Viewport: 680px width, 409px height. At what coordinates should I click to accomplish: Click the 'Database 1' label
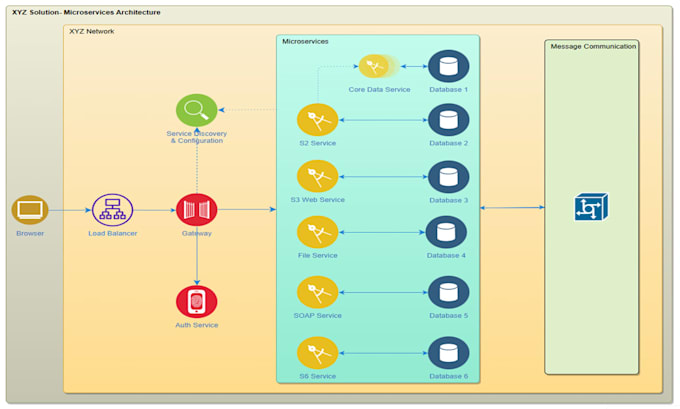click(448, 89)
